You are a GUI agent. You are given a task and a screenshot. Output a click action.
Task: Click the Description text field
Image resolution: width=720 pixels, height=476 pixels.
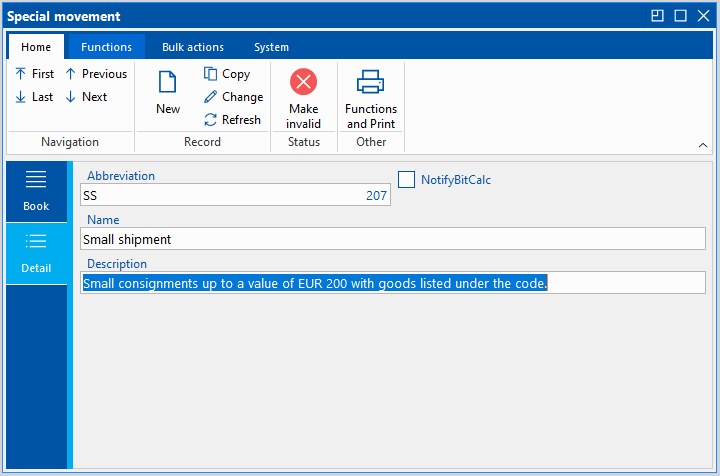point(393,283)
